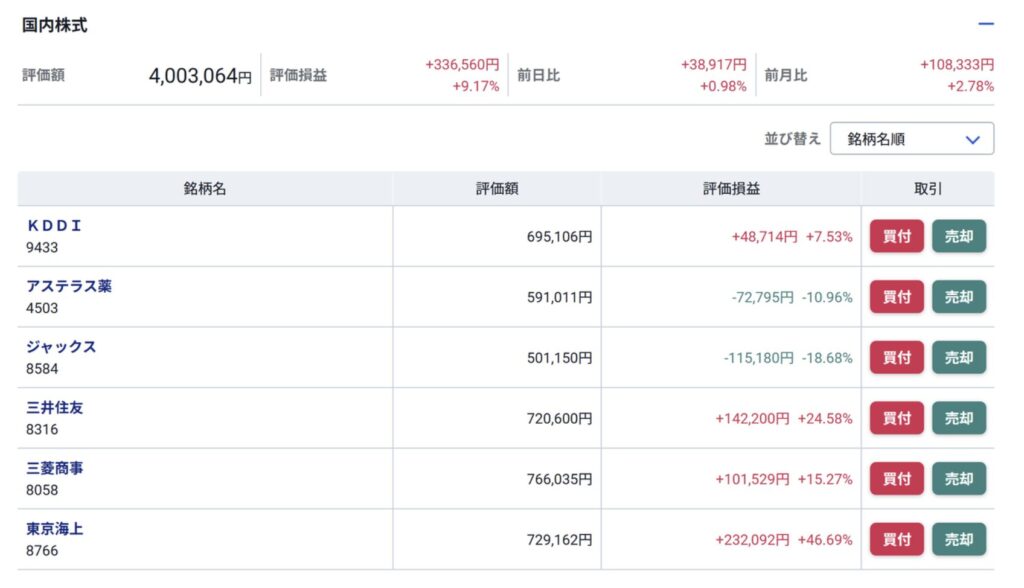
Task: Click the stock code 8058
Action: click(x=42, y=491)
